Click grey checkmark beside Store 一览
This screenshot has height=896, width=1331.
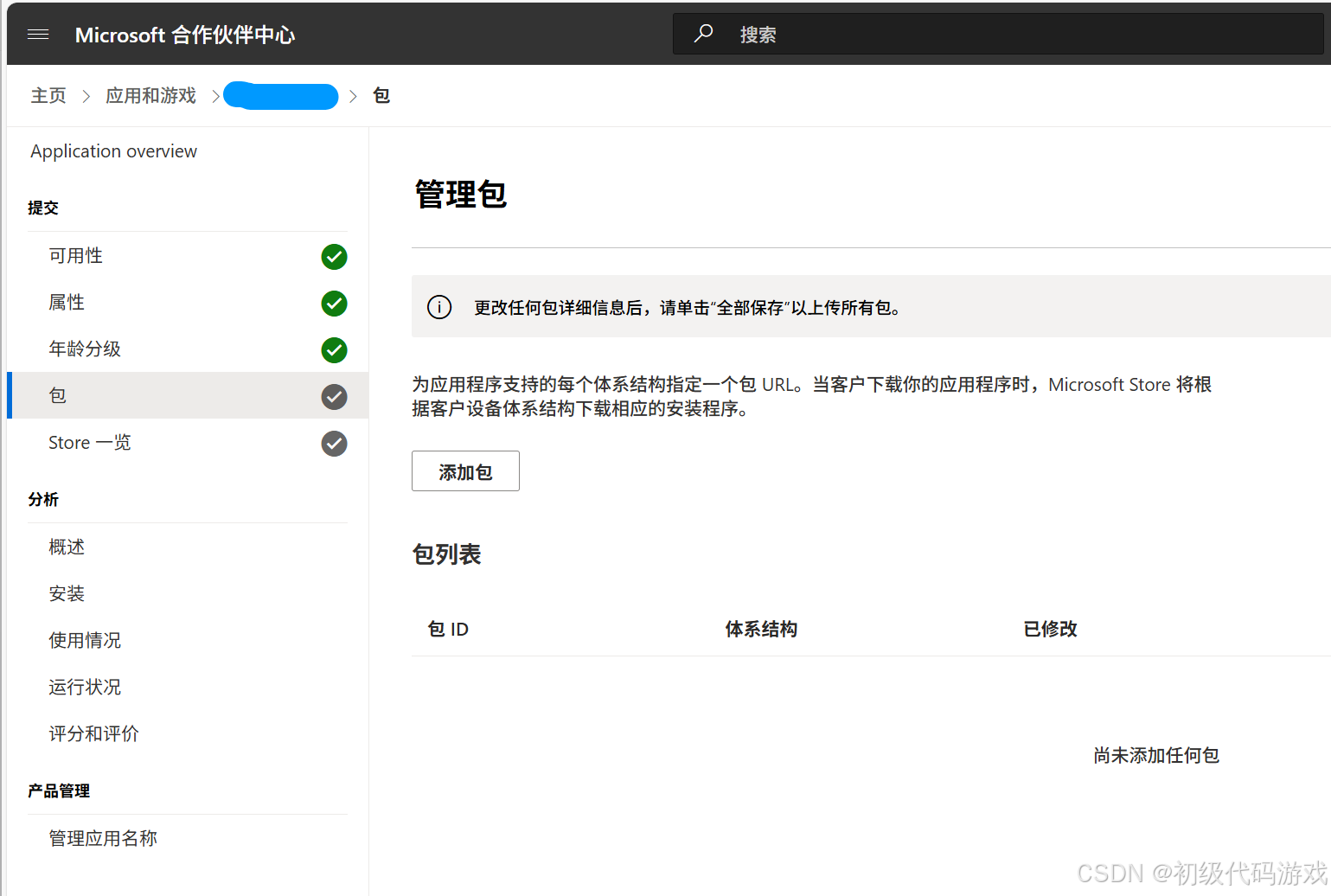click(334, 444)
